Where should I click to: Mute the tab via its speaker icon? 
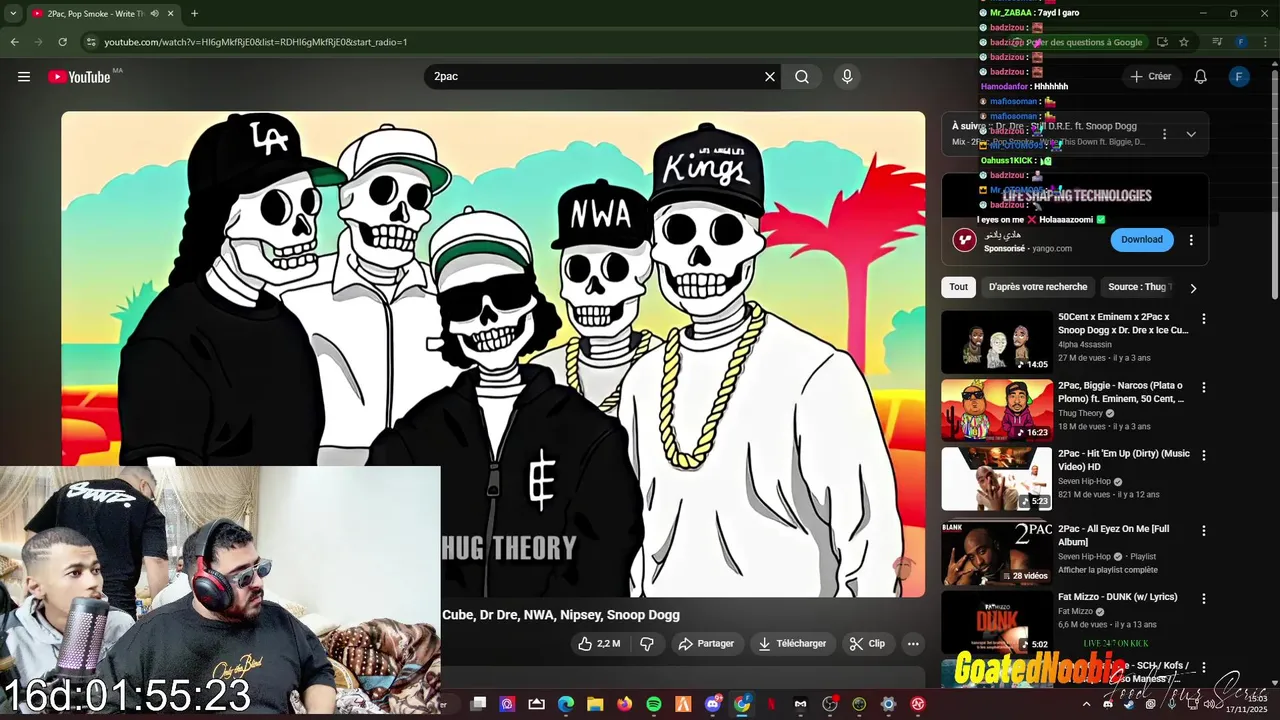[154, 13]
